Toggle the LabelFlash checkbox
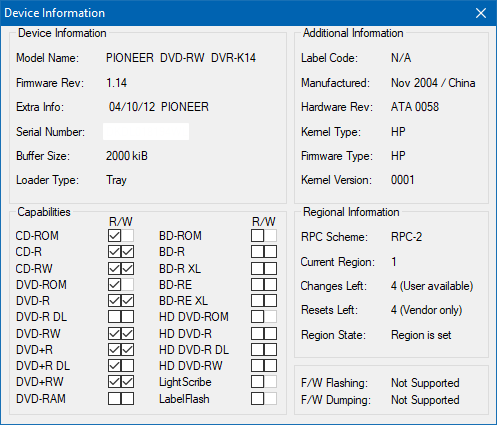The height and width of the screenshot is (425, 497). pos(257,399)
